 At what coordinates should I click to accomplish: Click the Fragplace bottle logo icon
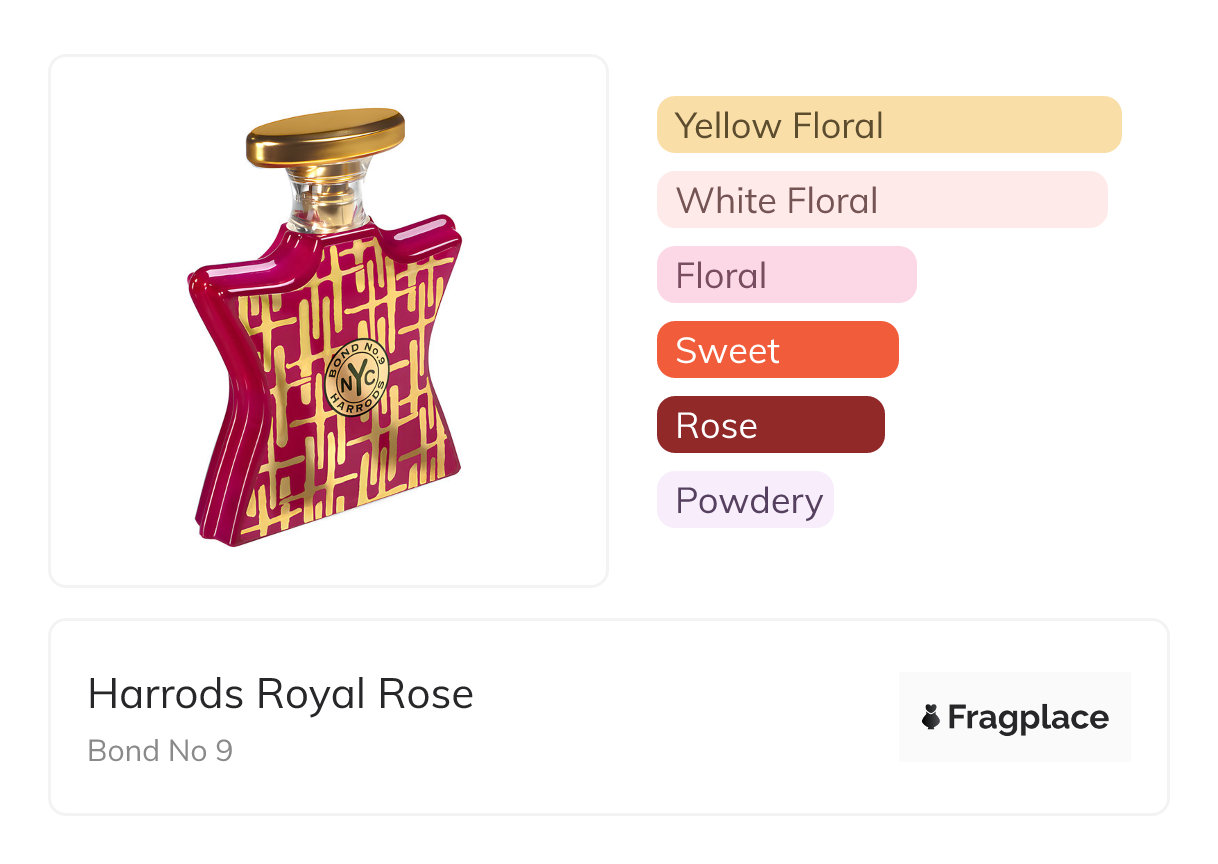[931, 717]
